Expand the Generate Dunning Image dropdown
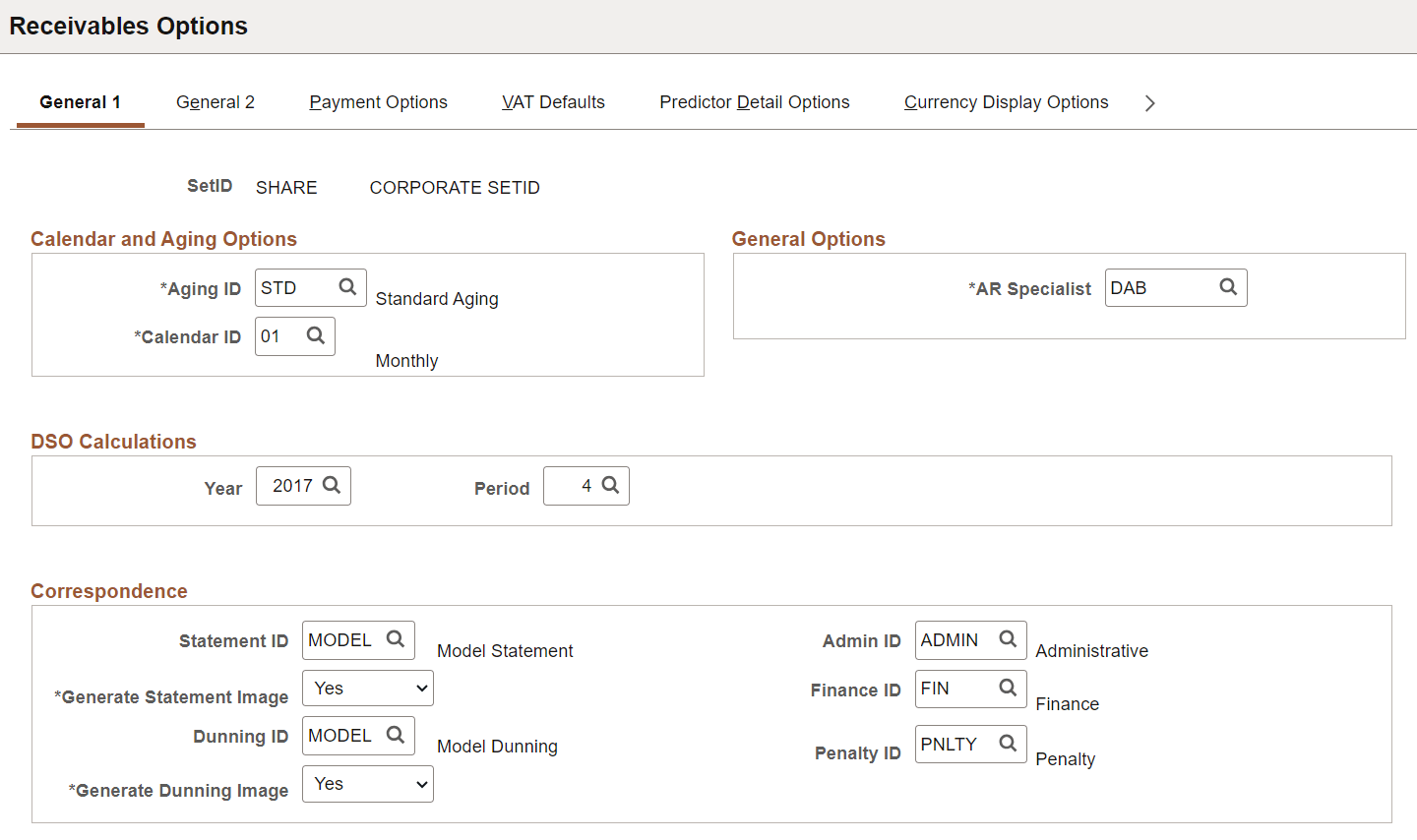 pos(368,784)
